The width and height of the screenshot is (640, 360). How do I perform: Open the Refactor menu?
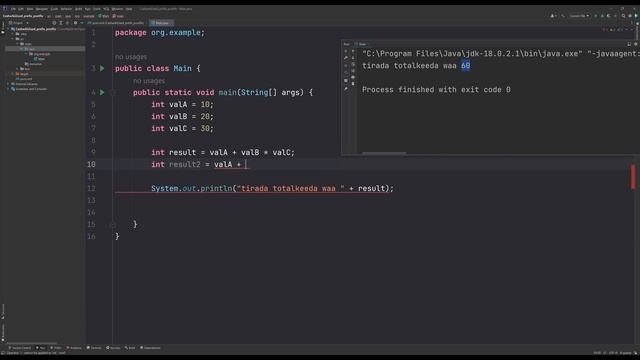click(x=66, y=9)
